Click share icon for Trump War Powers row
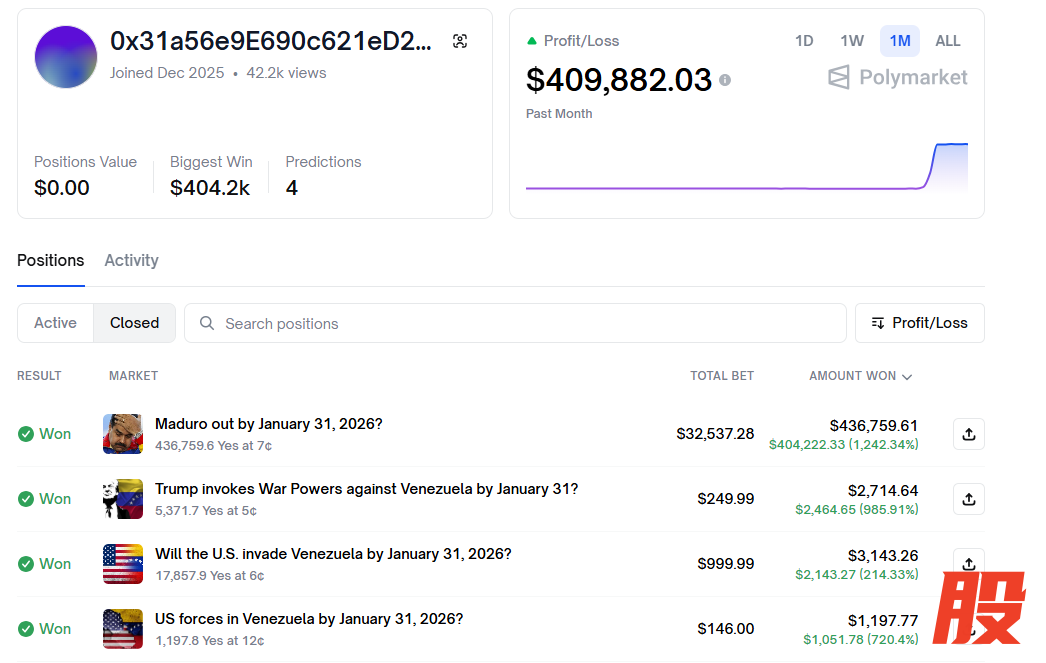Viewport: 1046px width, 663px height. click(968, 499)
